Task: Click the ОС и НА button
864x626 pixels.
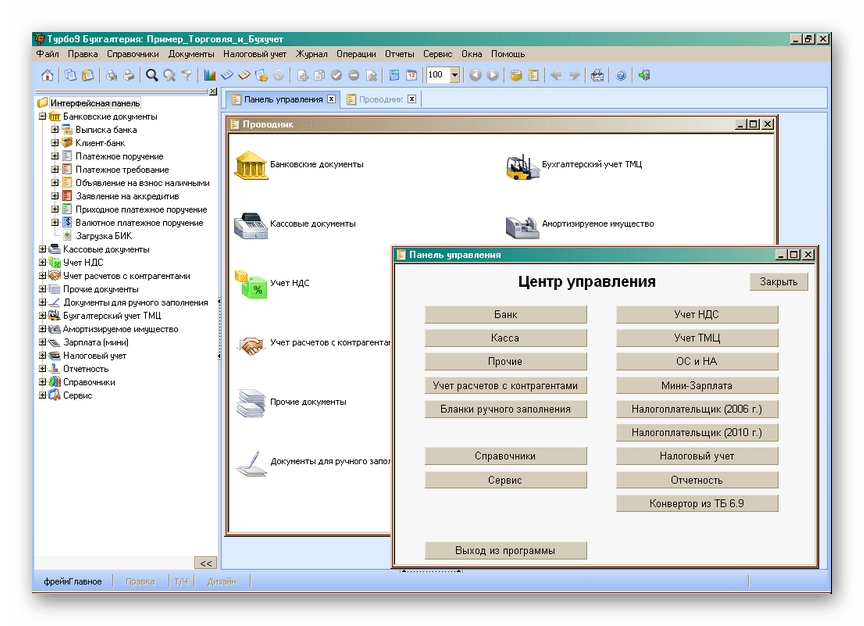Action: click(697, 361)
